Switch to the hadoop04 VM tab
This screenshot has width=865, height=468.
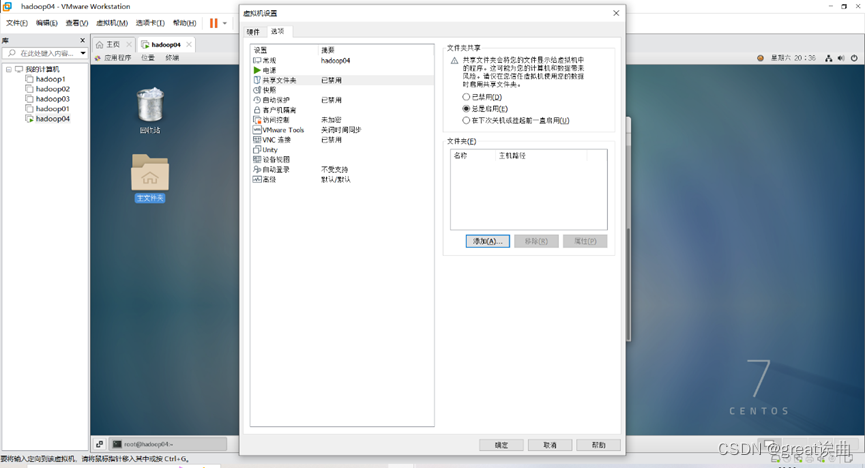pos(166,45)
